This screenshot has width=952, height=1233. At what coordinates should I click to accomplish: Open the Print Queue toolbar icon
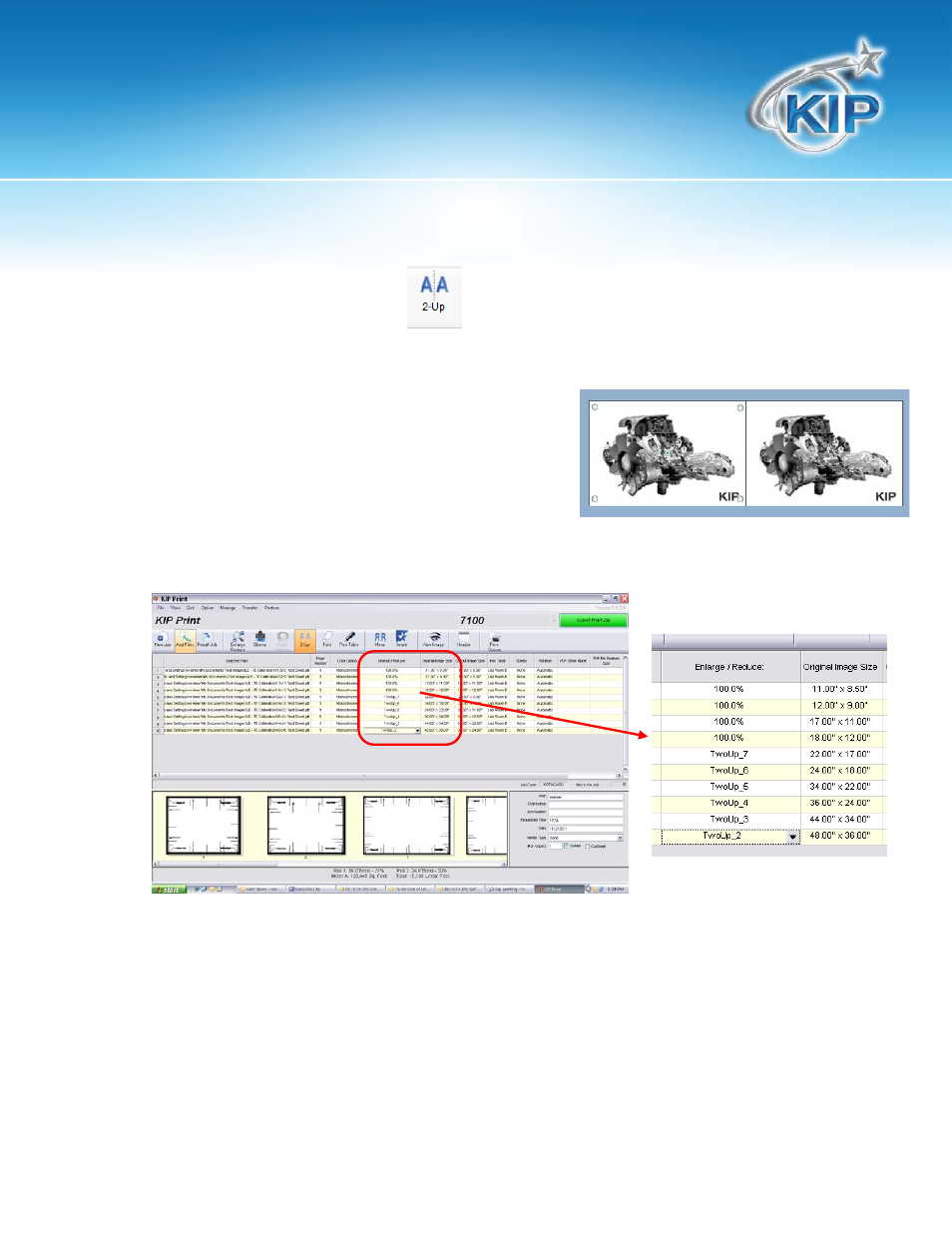(494, 641)
